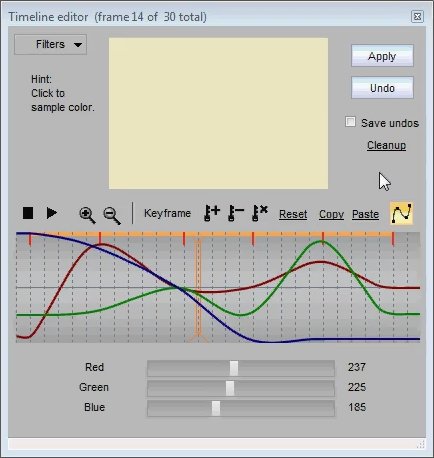Viewport: 434px width, 458px height.
Task: Click the Blue slider handle
Action: (216, 408)
